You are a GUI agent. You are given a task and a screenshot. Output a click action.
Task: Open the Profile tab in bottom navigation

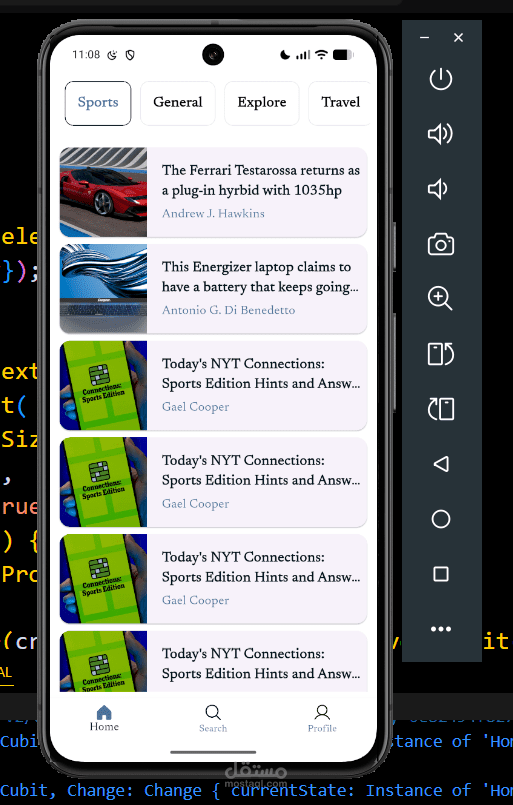(322, 719)
